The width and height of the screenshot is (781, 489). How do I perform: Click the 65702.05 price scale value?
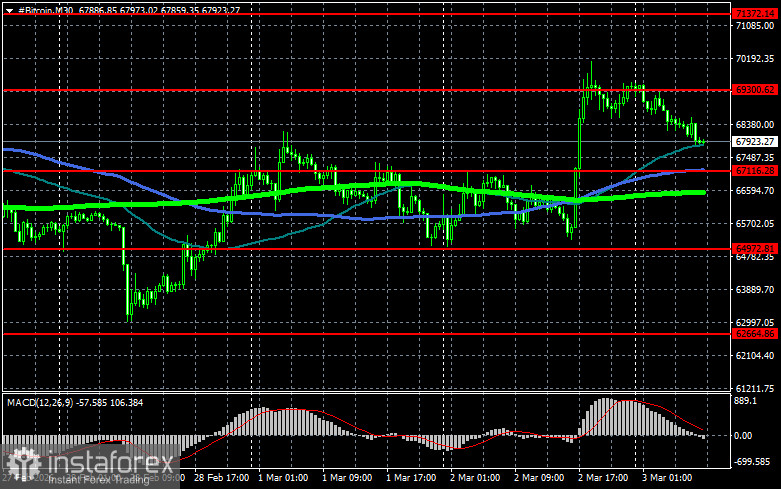tap(755, 224)
